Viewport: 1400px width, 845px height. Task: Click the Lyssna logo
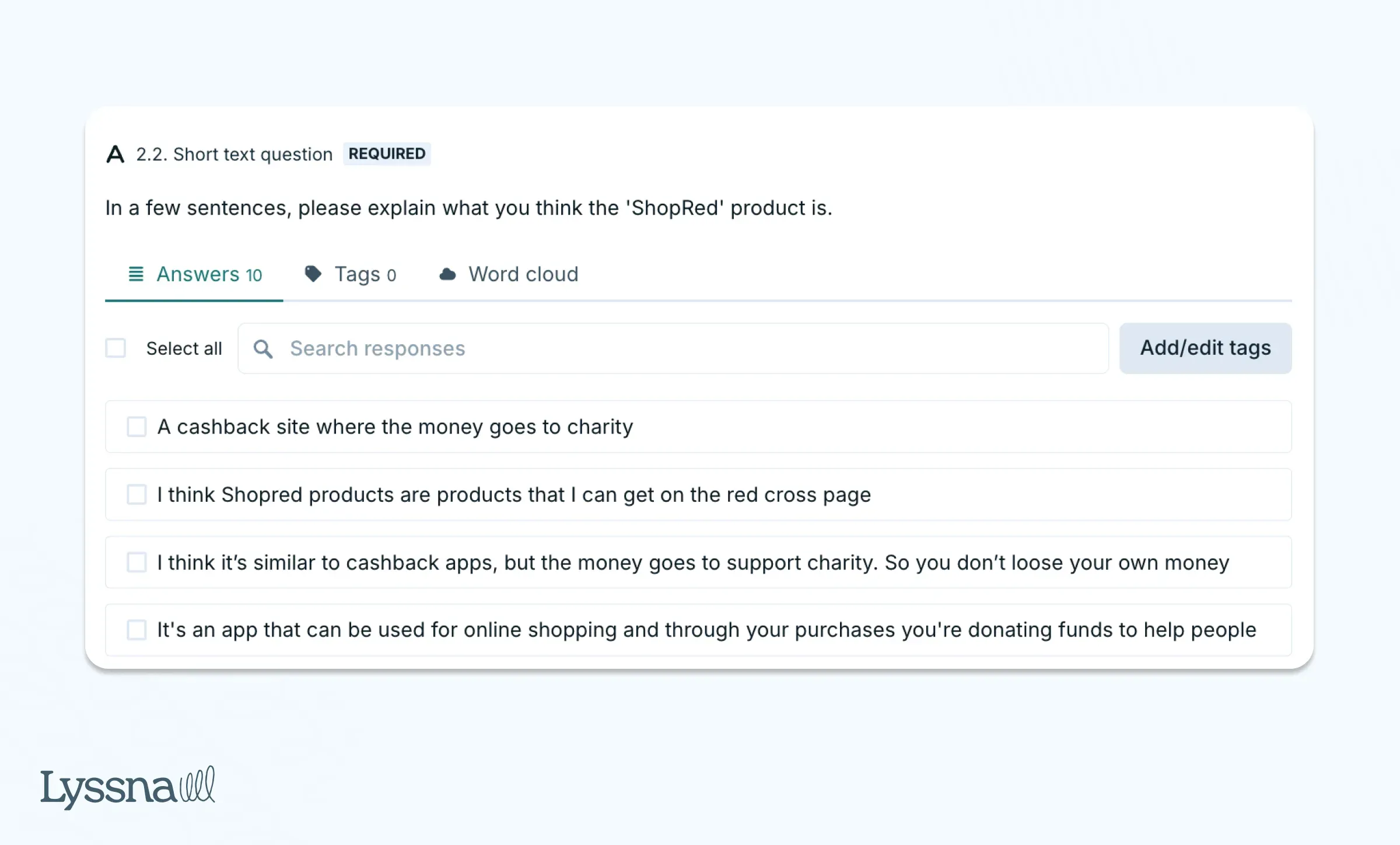click(127, 787)
